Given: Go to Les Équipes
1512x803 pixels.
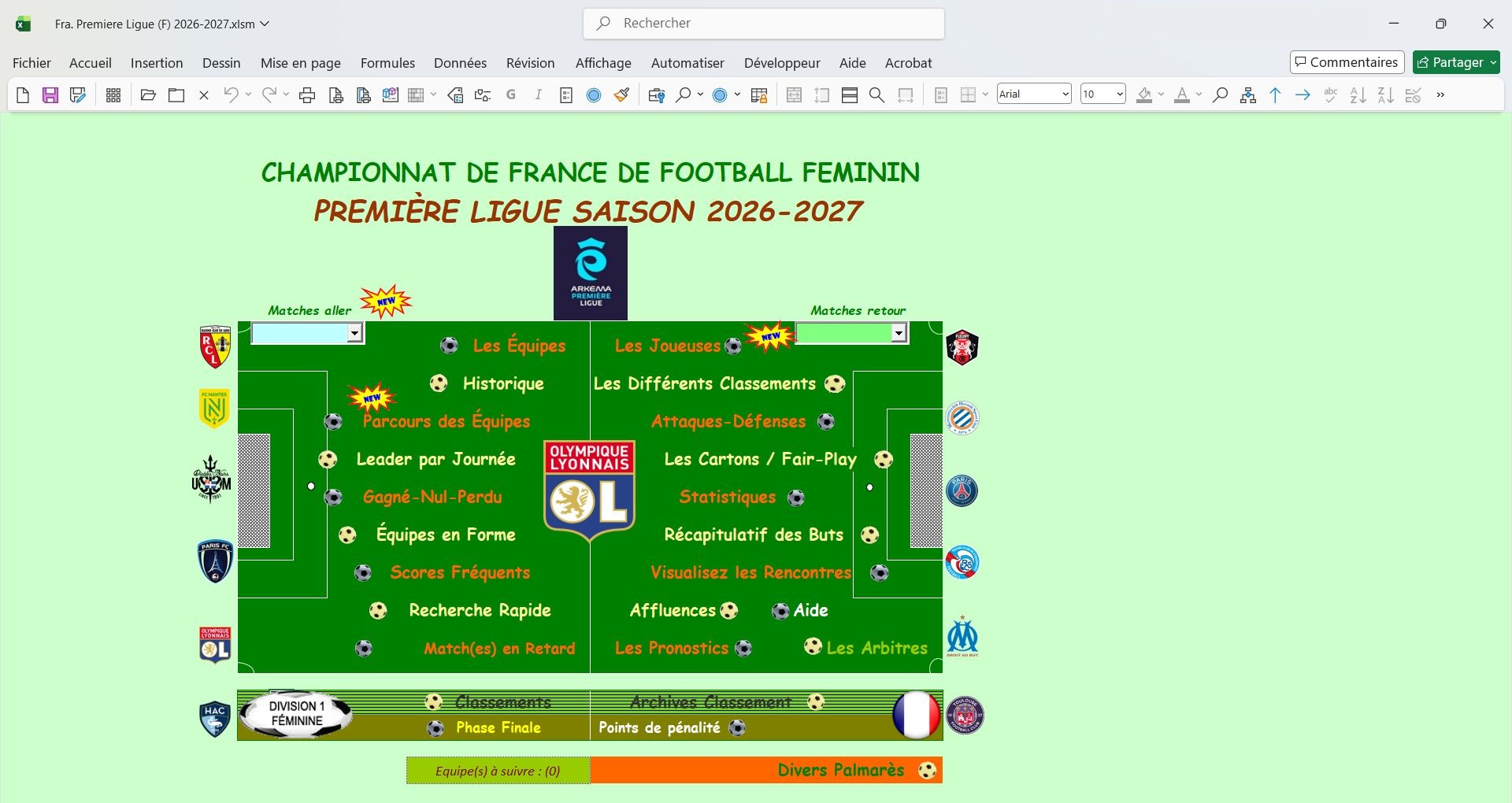Looking at the screenshot, I should click(x=519, y=346).
